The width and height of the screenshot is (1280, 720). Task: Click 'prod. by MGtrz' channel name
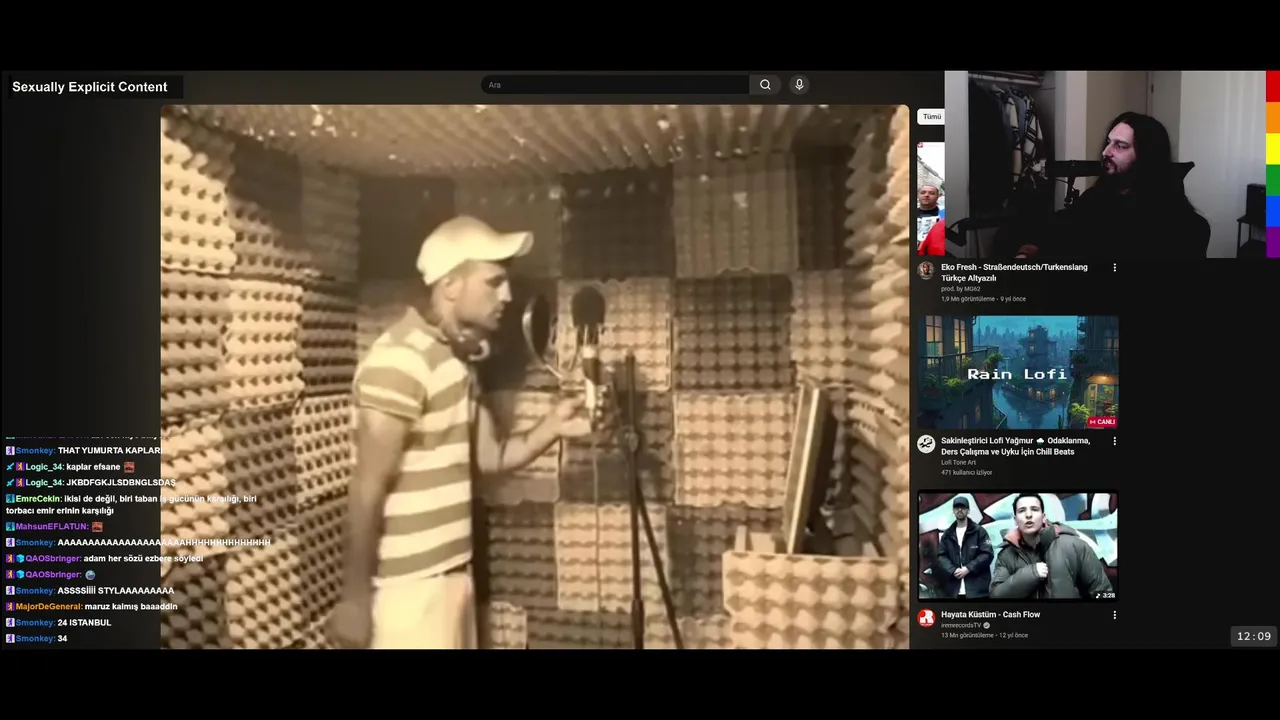[x=960, y=289]
